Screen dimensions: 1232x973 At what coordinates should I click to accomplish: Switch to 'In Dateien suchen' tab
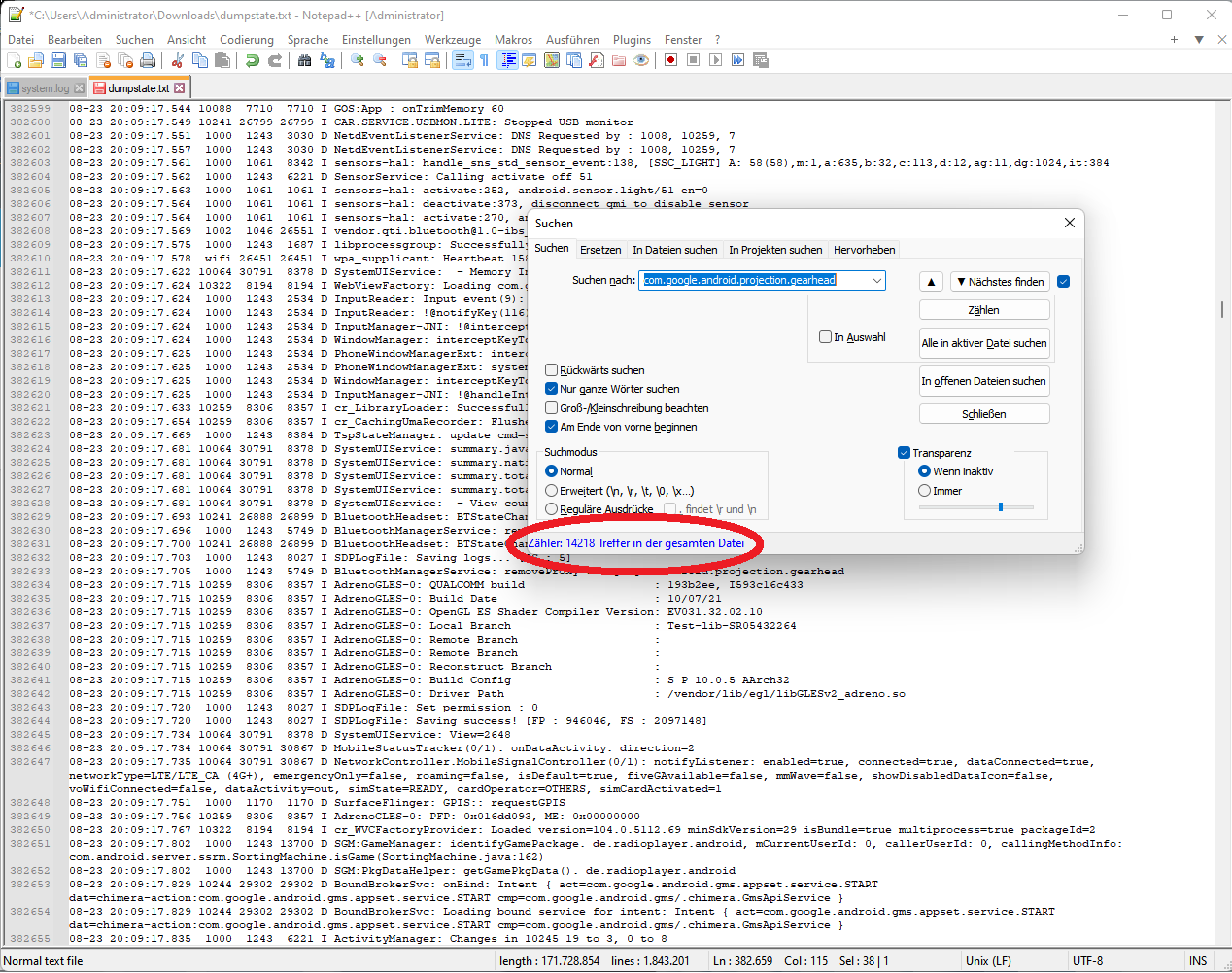pos(674,250)
